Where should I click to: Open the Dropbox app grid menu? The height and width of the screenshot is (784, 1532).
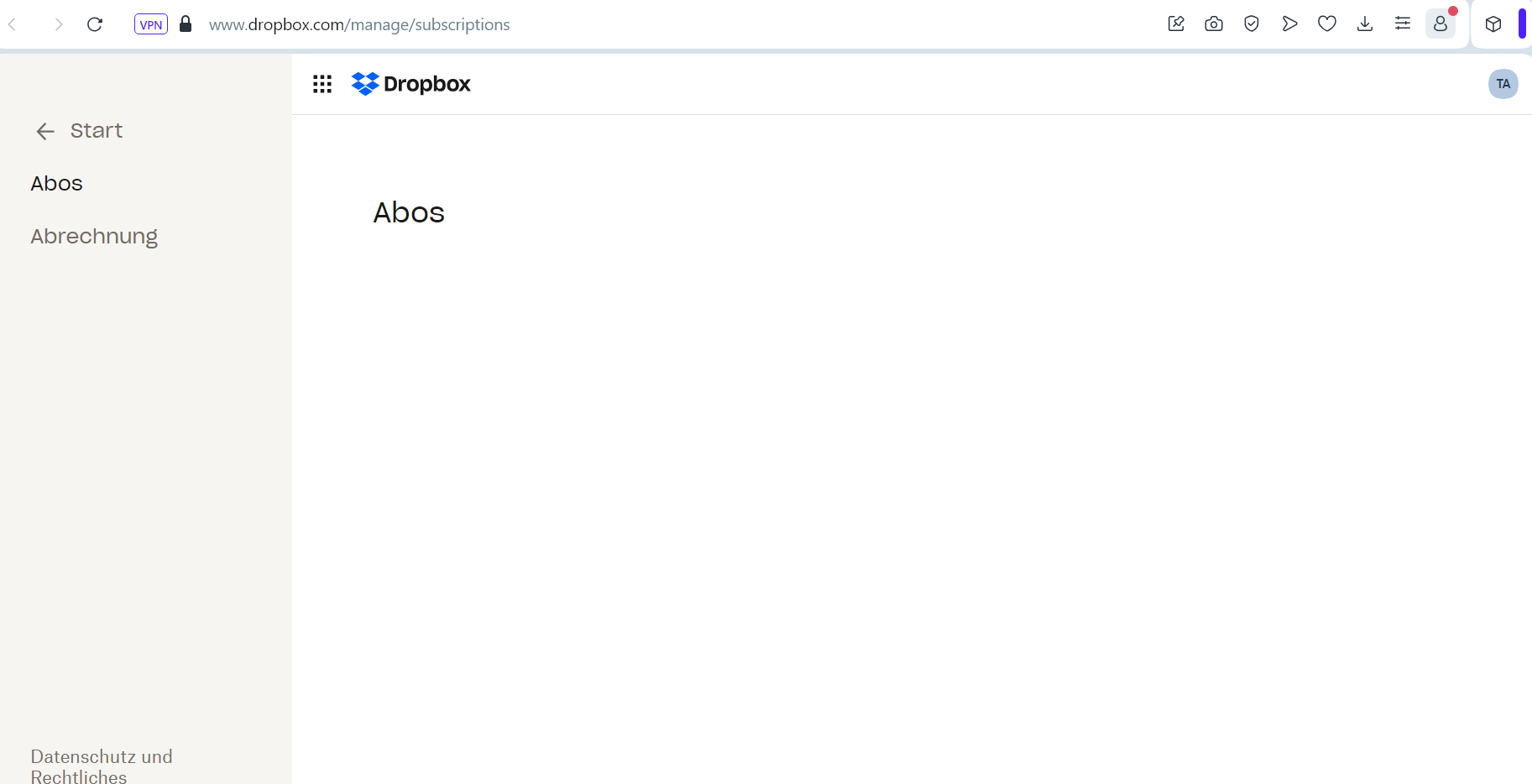pyautogui.click(x=322, y=84)
